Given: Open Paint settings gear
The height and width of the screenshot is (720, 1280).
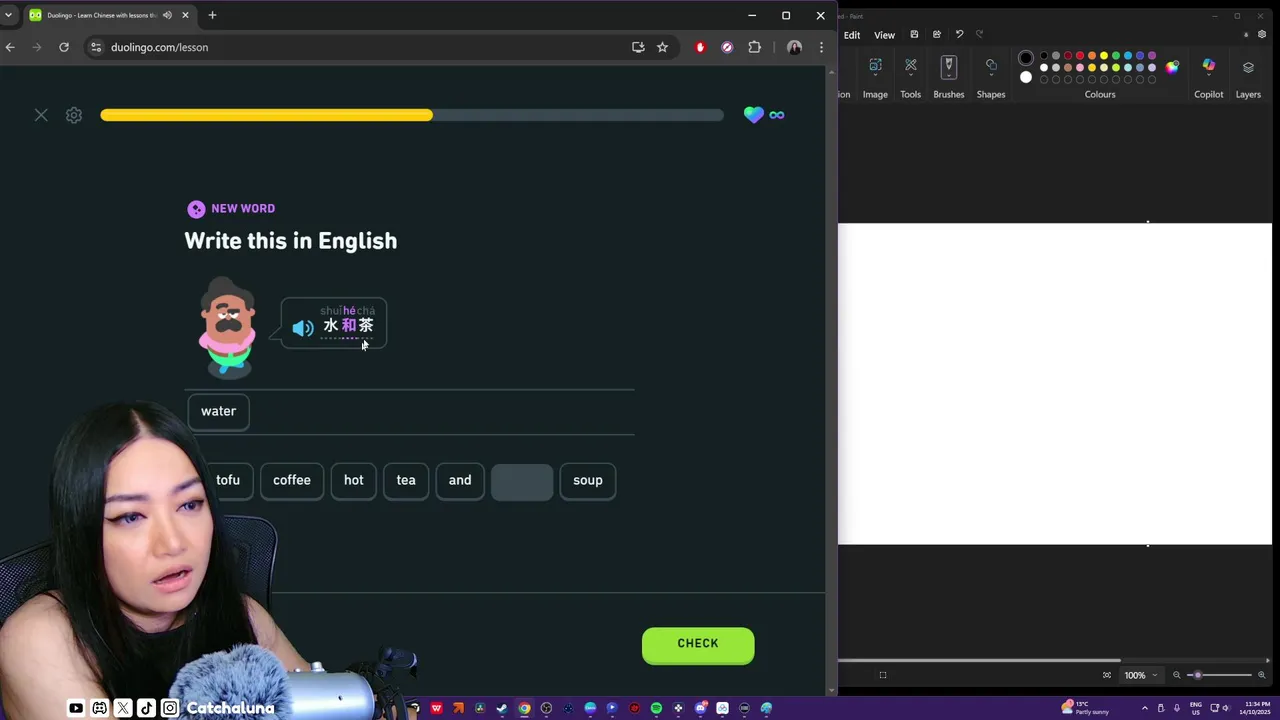Looking at the screenshot, I should click(x=1262, y=34).
